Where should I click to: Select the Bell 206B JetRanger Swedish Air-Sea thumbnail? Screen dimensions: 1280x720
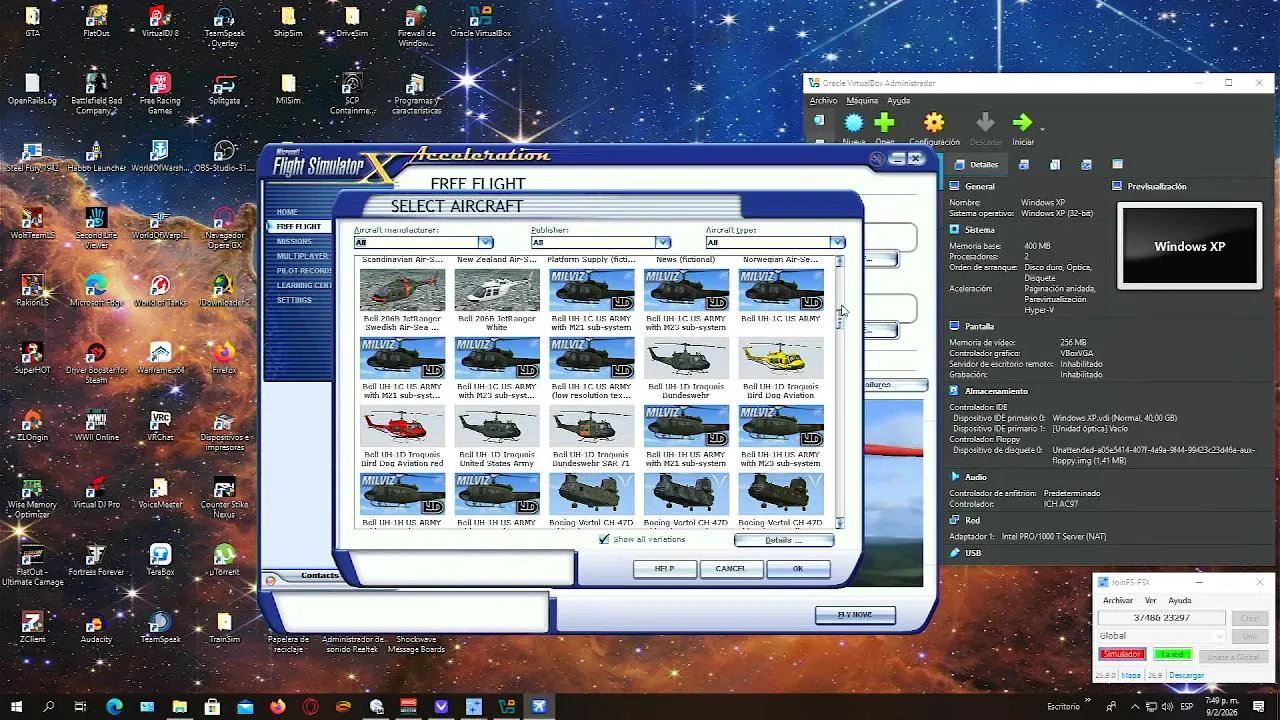(402, 291)
